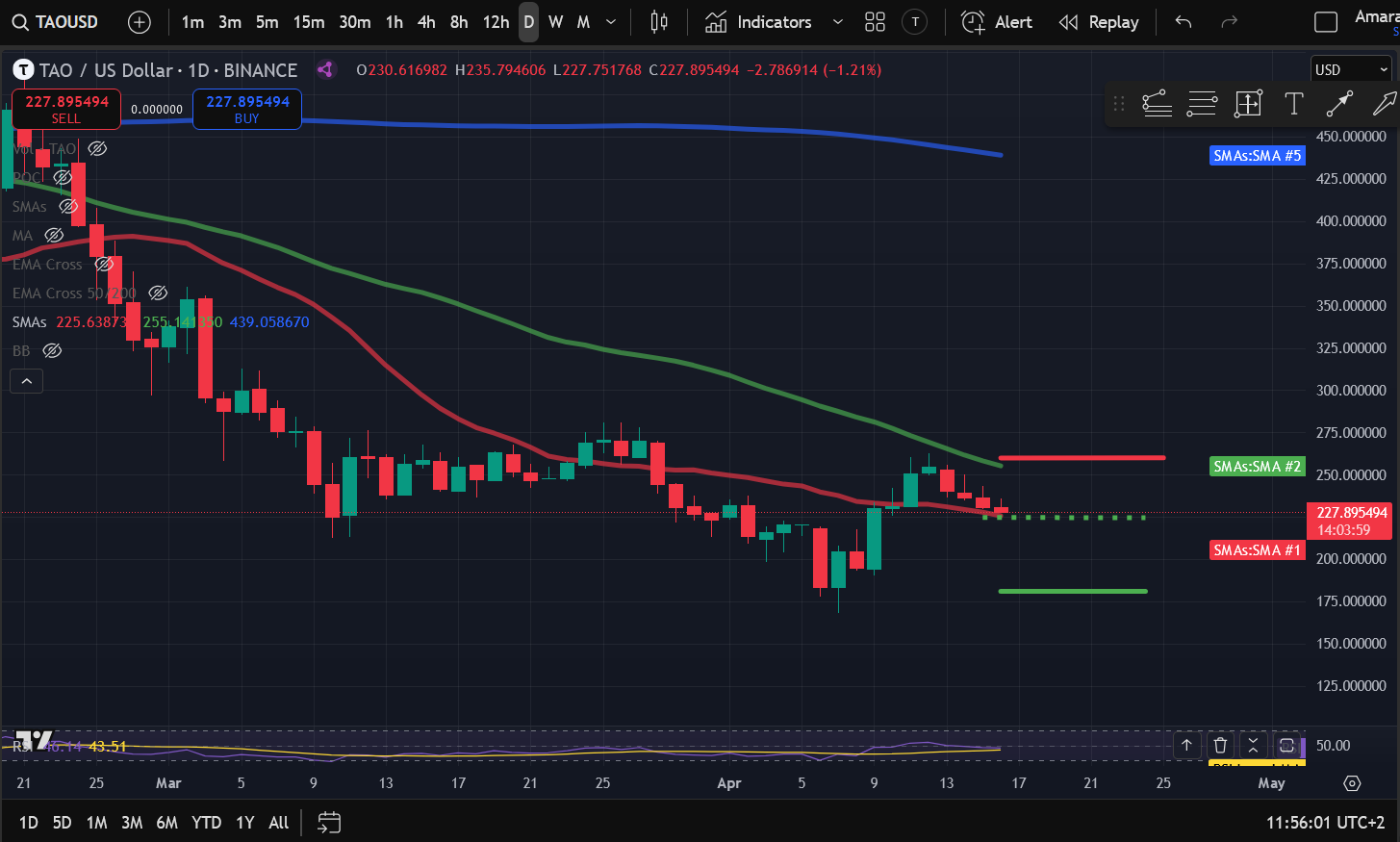Show the hidden MA indicator

[x=54, y=236]
